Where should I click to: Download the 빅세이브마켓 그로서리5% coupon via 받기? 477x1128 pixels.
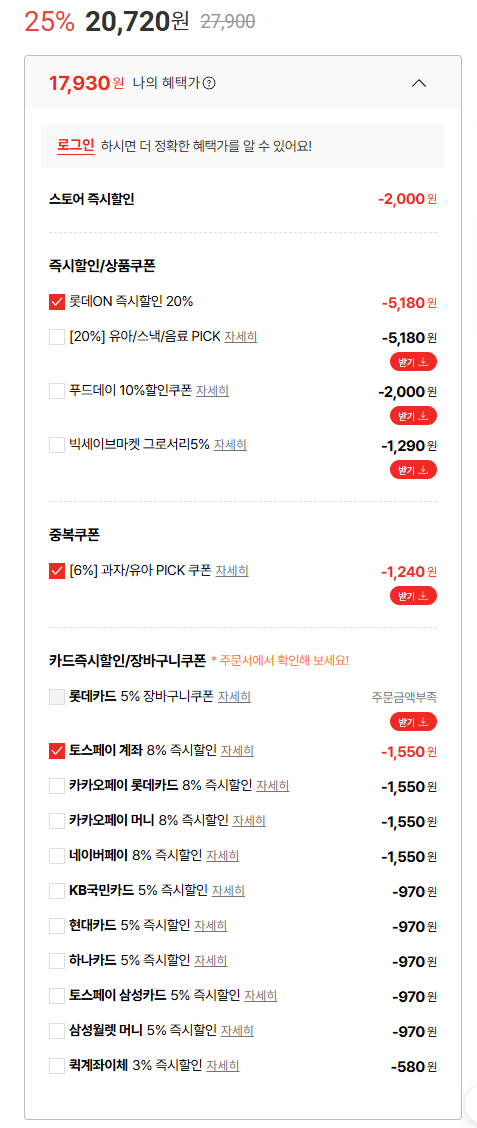[414, 470]
